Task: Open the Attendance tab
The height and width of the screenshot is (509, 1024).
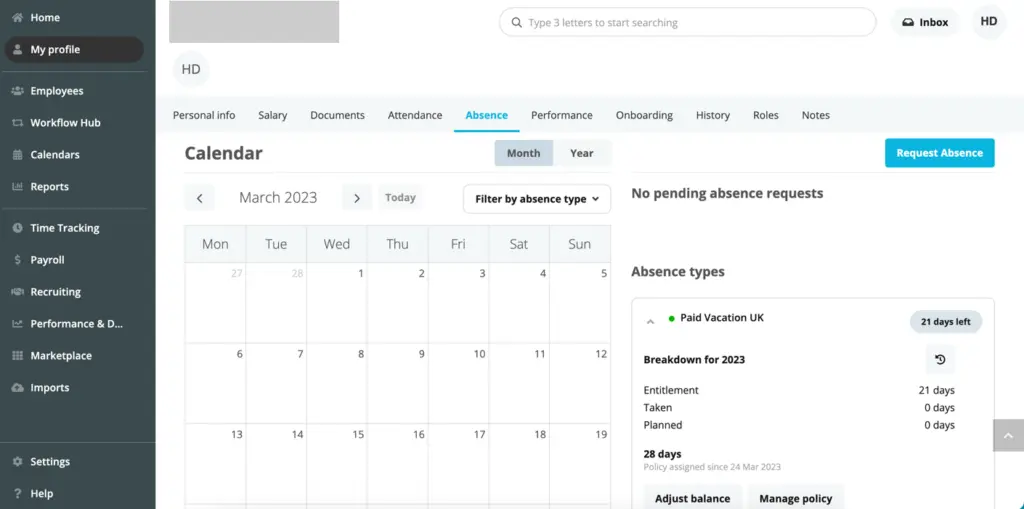Action: (x=415, y=115)
